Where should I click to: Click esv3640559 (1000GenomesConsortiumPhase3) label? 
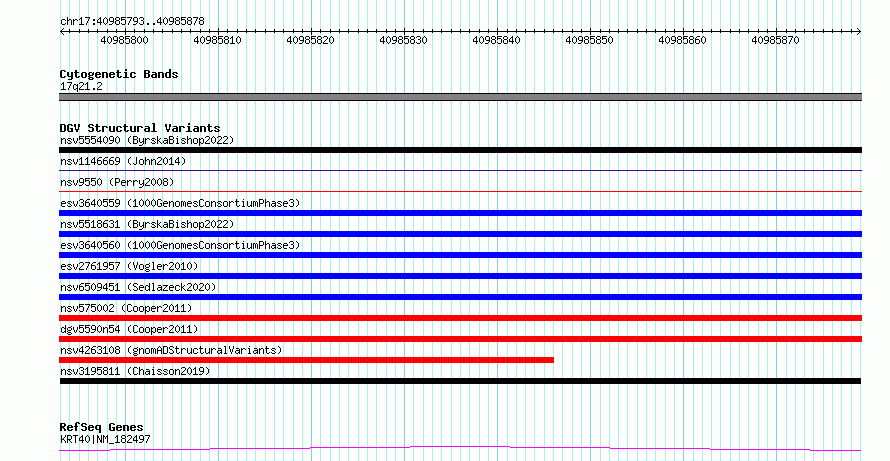[x=180, y=203]
